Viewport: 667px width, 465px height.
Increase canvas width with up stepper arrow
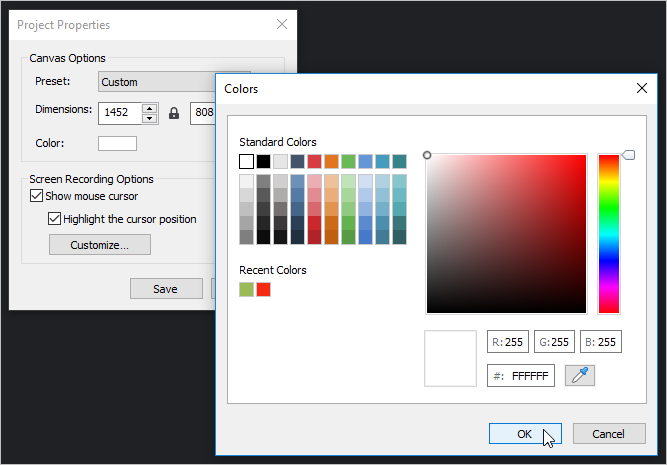149,108
